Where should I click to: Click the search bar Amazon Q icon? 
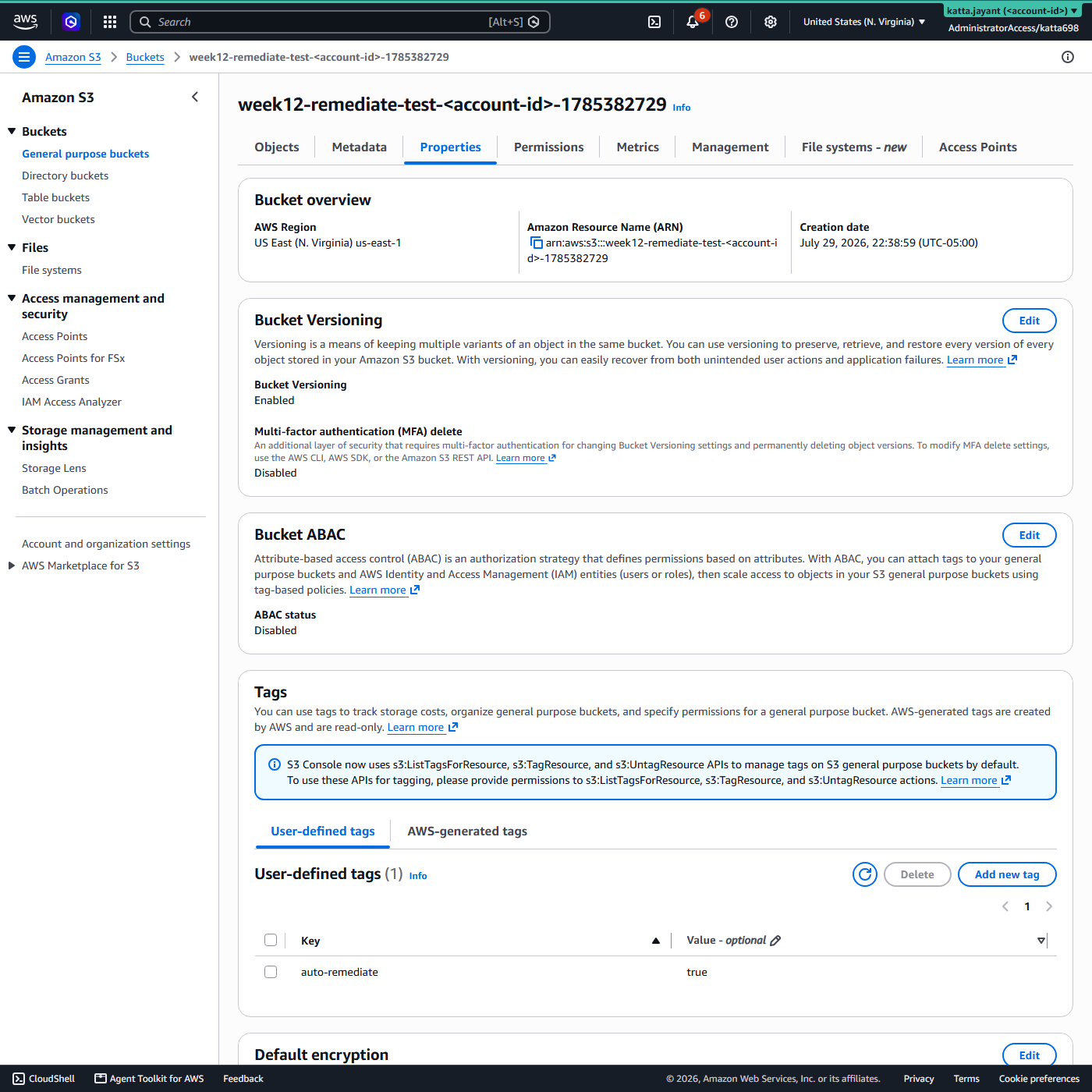pyautogui.click(x=534, y=22)
